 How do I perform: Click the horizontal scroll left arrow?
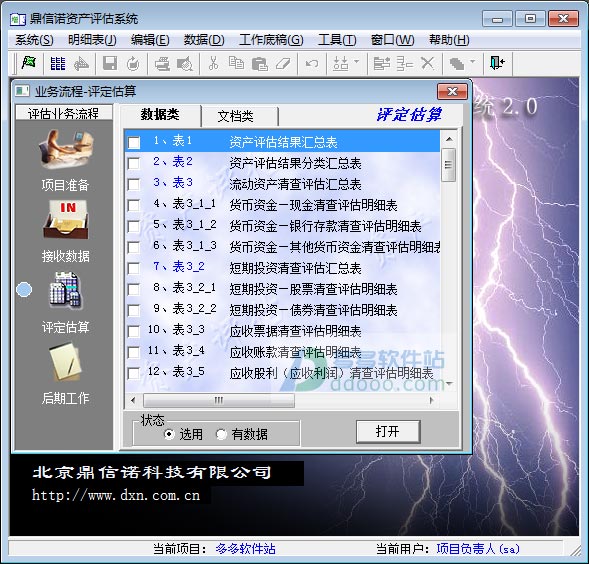pyautogui.click(x=133, y=401)
